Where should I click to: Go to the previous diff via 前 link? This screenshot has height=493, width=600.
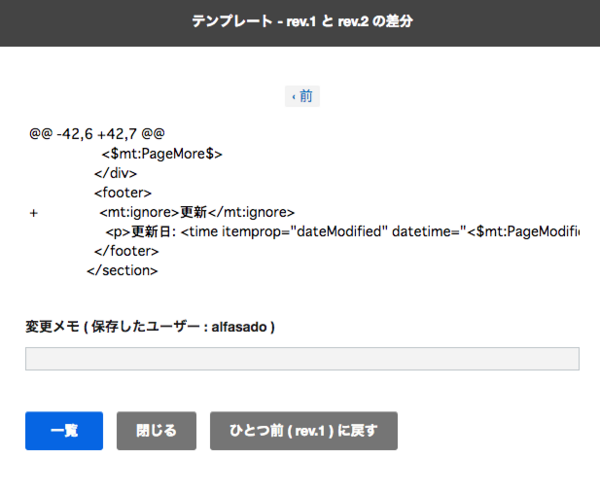[x=302, y=97]
